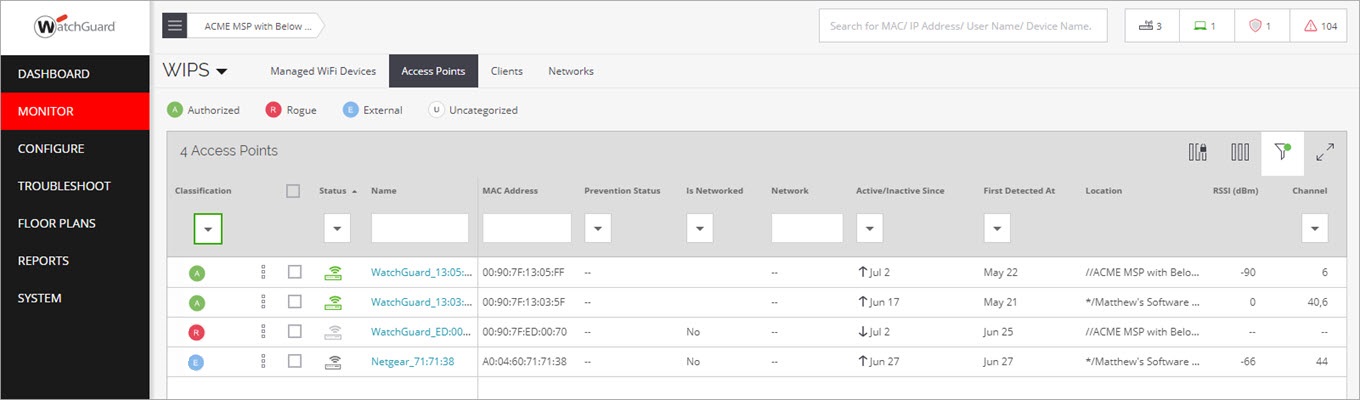1360x400 pixels.
Task: Click the rogue classification badge for WatchGuard_ED:00
Action: pyautogui.click(x=196, y=332)
